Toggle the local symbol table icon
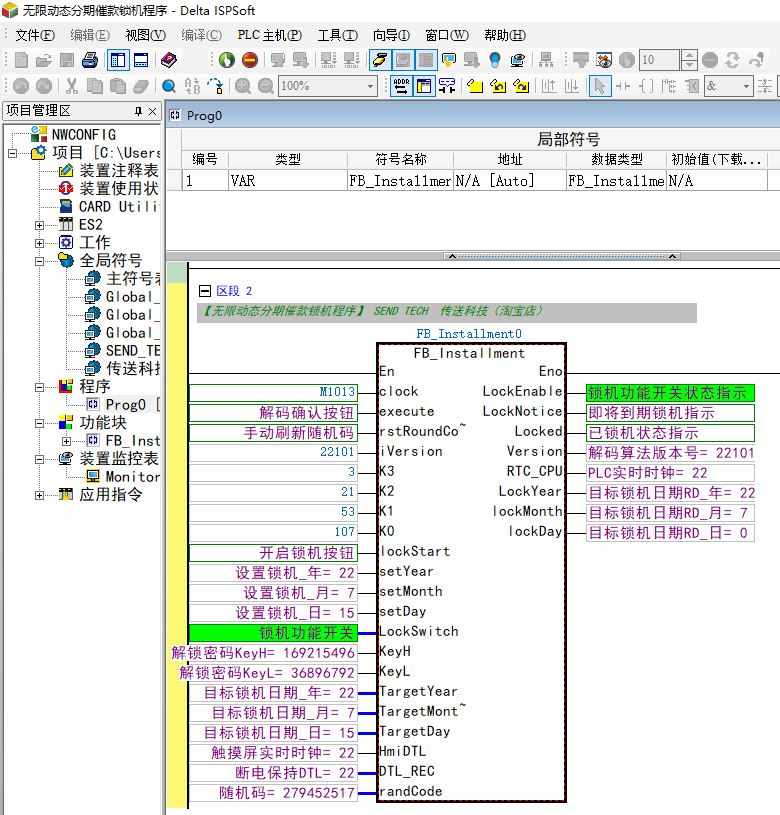The image size is (780, 815). click(x=424, y=86)
